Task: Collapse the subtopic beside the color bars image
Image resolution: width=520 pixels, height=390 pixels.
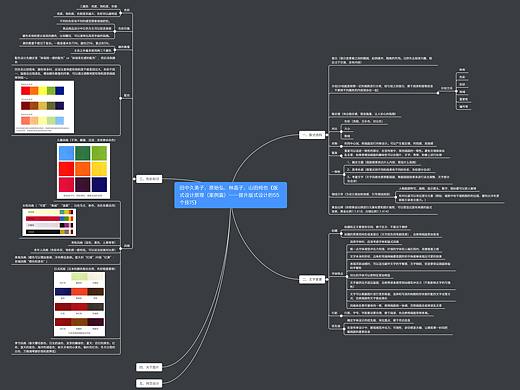Action: tap(121, 249)
